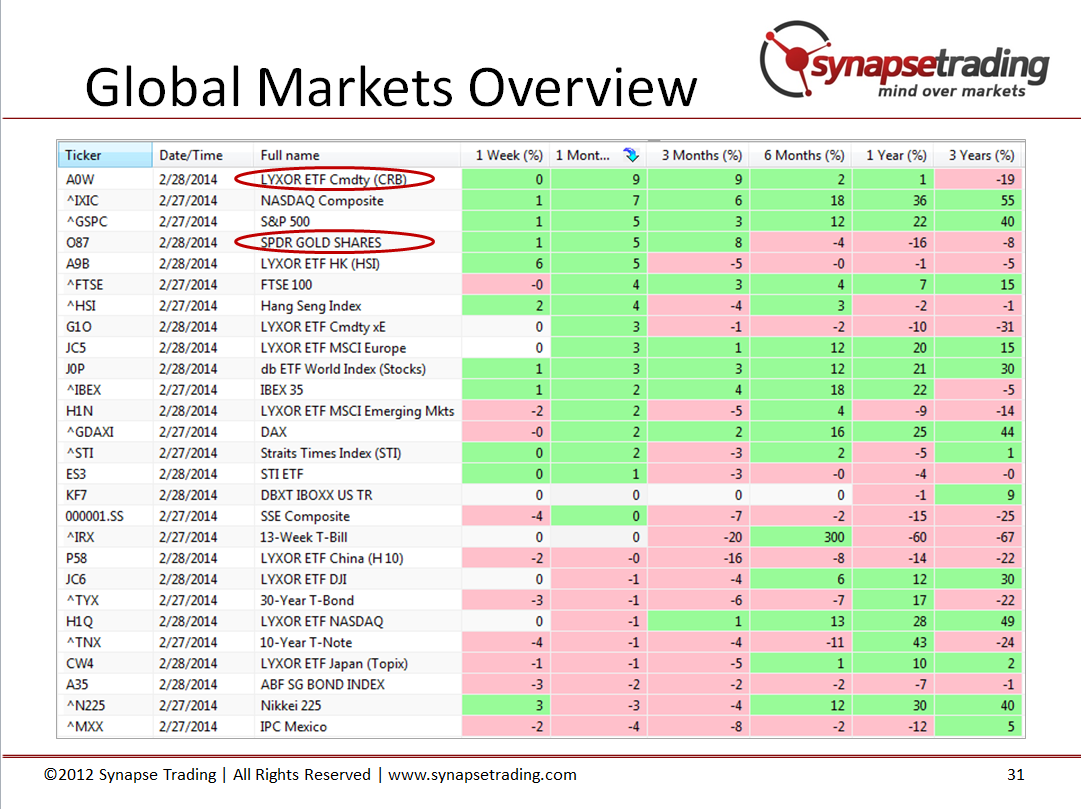
Task: Sort by the Ticker column header
Action: tap(105, 155)
